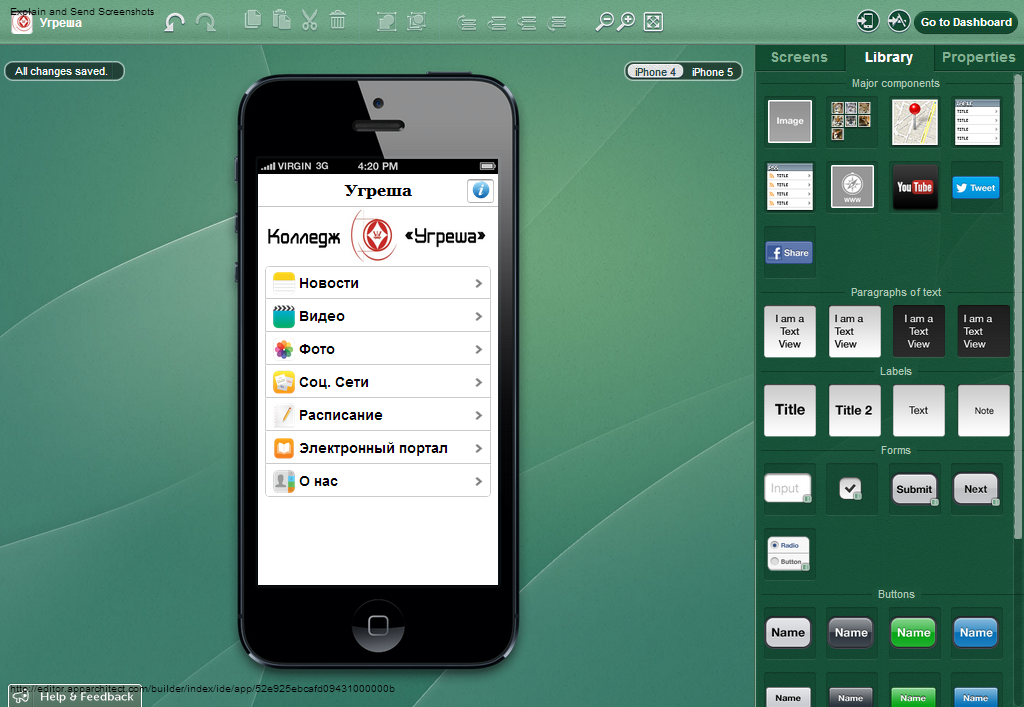Viewport: 1024px width, 707px height.
Task: Switch device to iPhone 5
Action: tap(712, 72)
